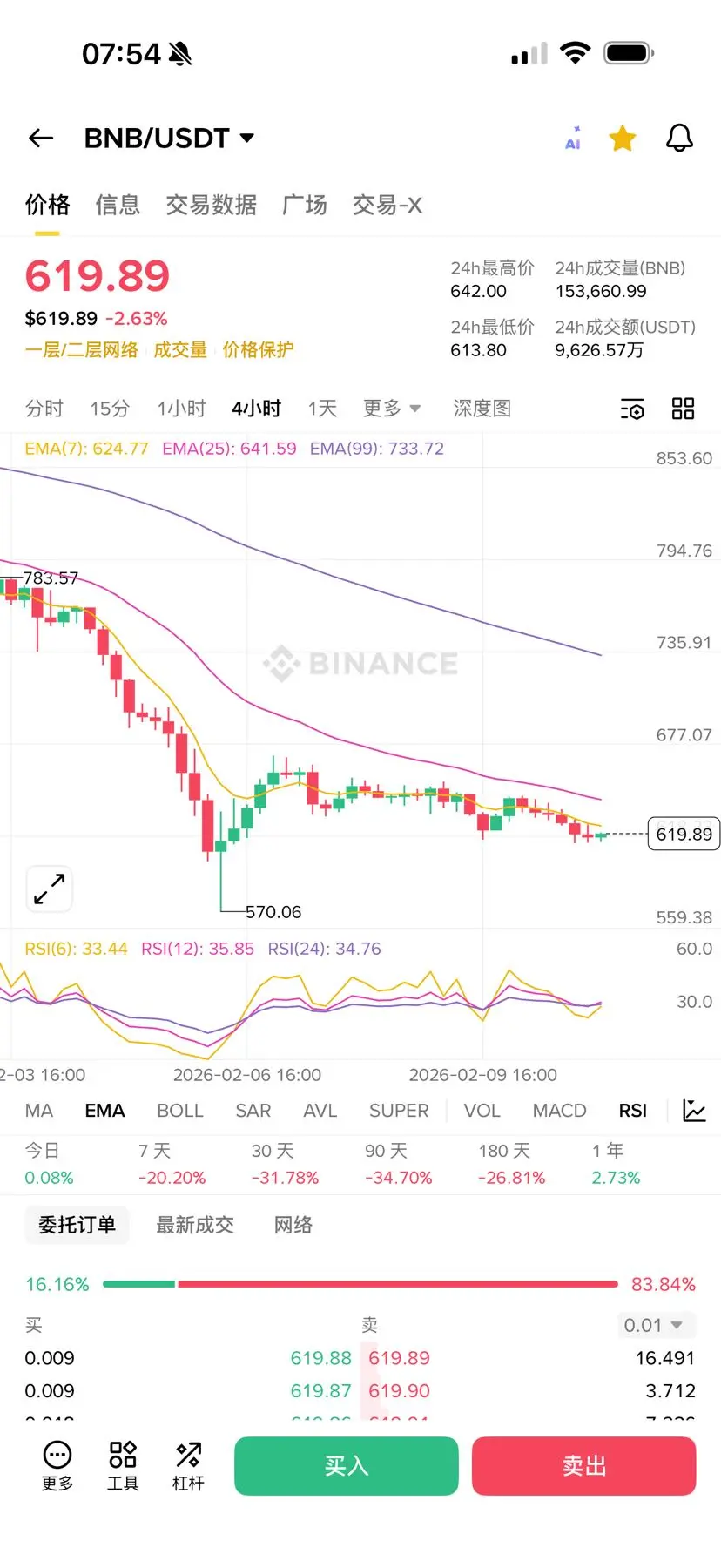Open chart layout grid icon
Viewport: 721px width, 1568px height.
point(684,409)
